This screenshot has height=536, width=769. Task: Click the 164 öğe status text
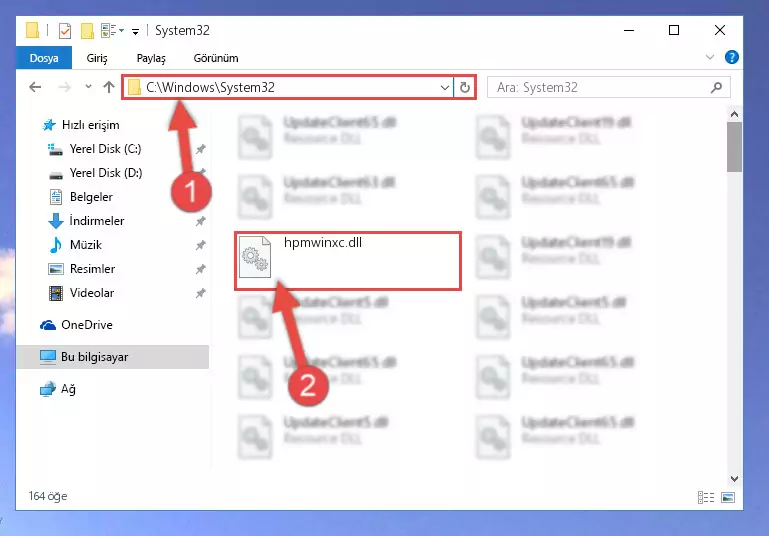48,496
